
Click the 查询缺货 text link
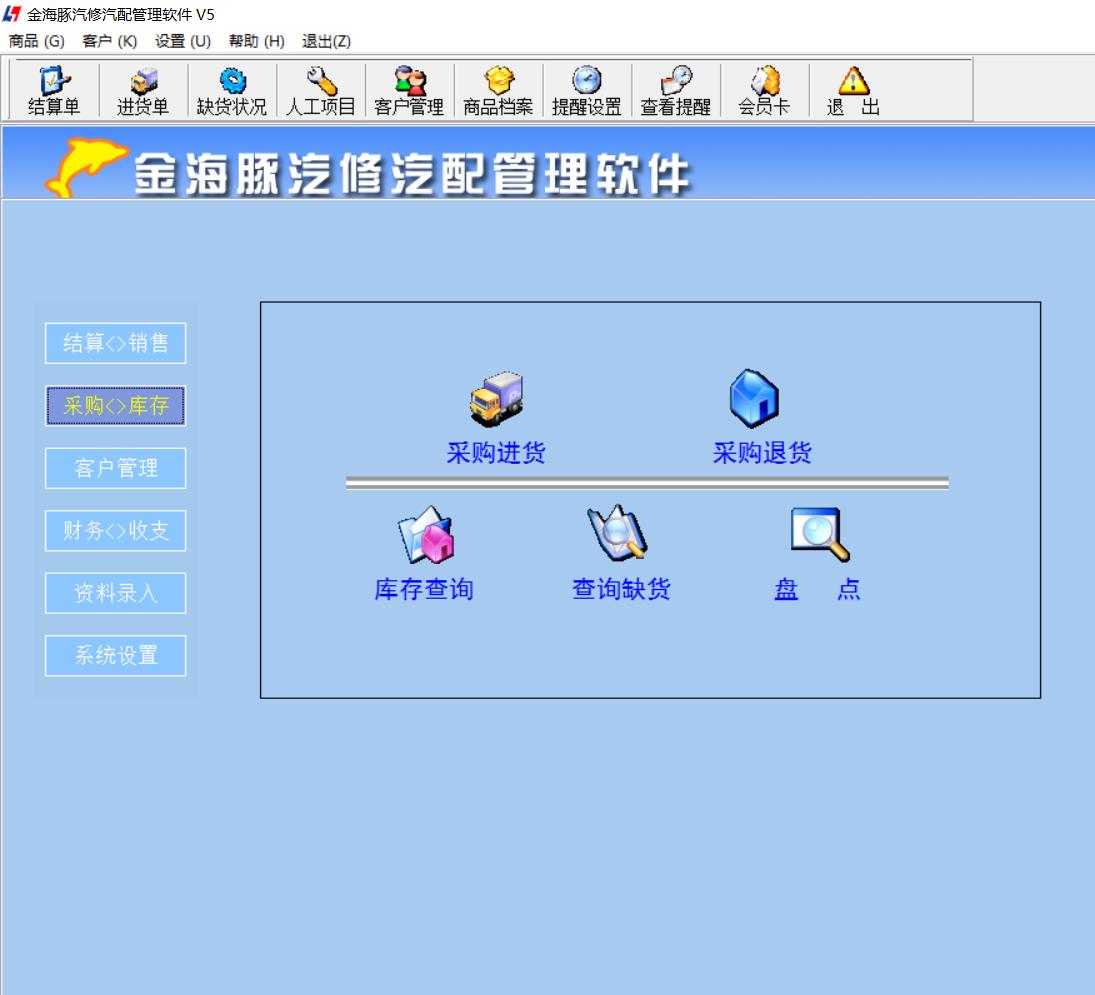[x=621, y=589]
